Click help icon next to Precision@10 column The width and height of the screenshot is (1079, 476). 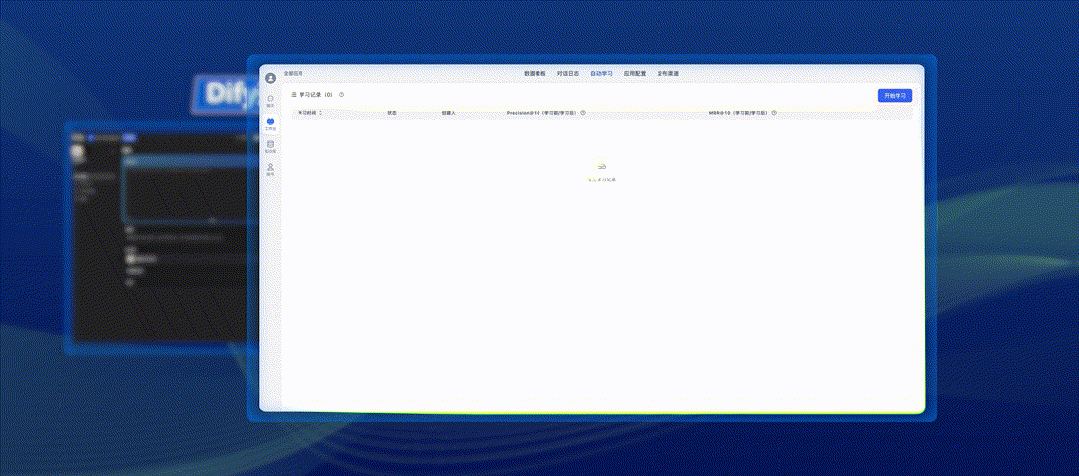point(583,113)
